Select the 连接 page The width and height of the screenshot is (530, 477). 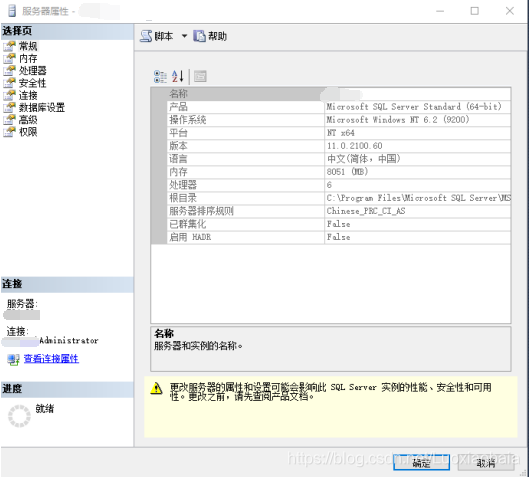click(x=28, y=95)
